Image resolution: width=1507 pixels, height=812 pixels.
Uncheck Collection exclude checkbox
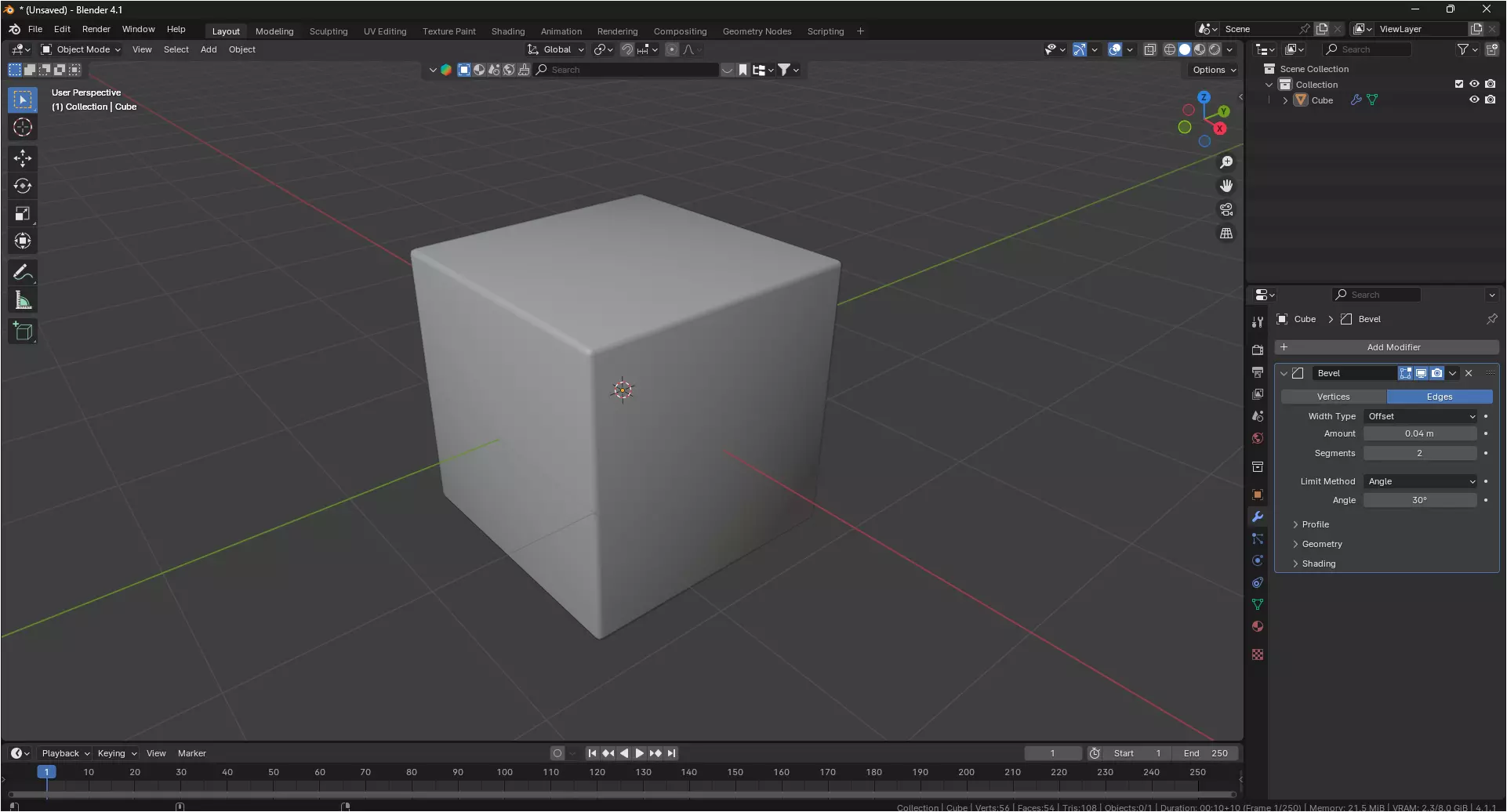point(1459,84)
